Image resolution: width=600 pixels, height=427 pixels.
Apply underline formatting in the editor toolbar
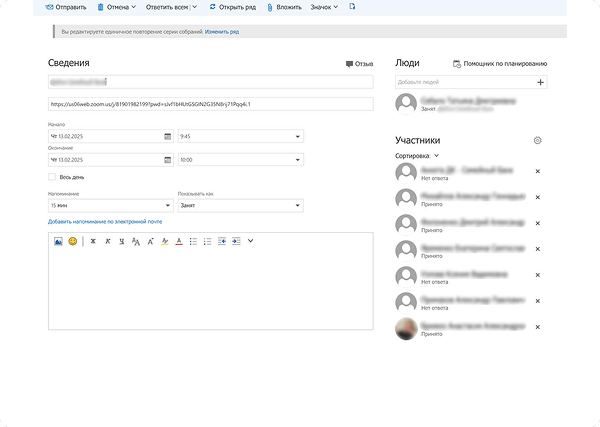tap(121, 241)
